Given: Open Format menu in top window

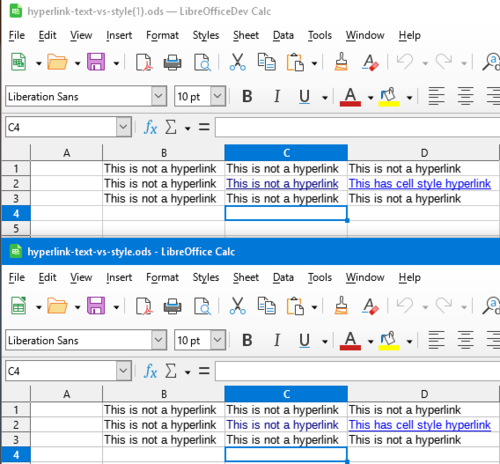Looking at the screenshot, I should [162, 35].
